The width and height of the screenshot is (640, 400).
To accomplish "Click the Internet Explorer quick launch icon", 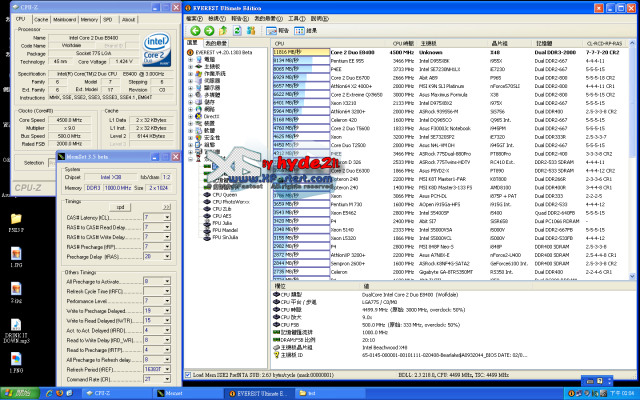I will coord(49,393).
